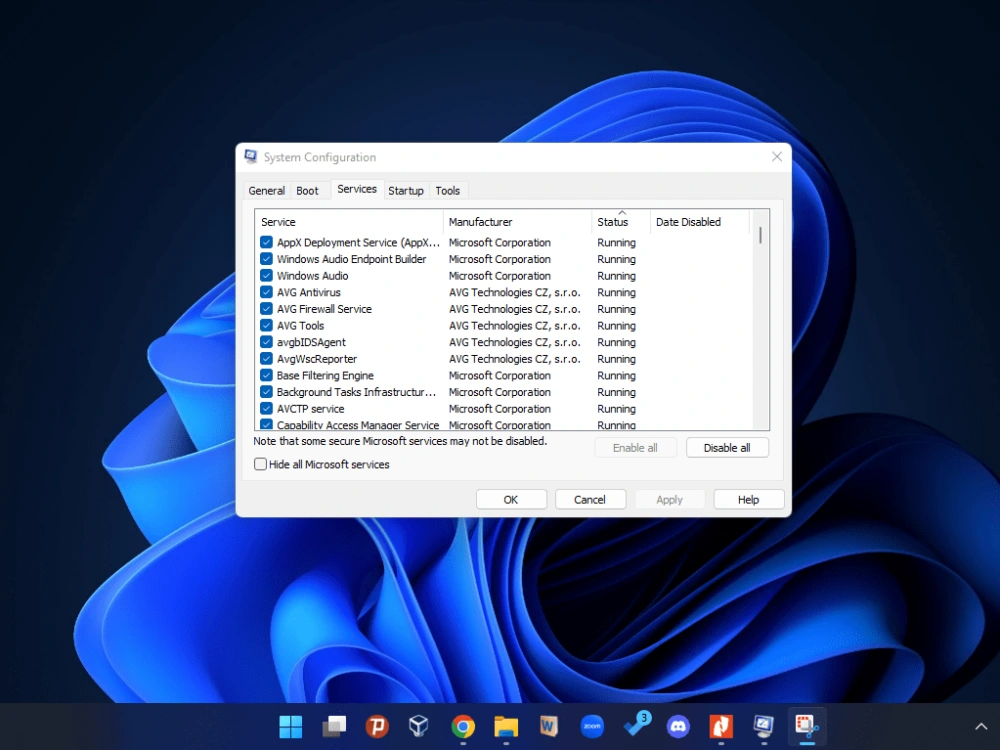Sort by the Date Disabled column header
This screenshot has height=750, width=1000.
(x=700, y=222)
